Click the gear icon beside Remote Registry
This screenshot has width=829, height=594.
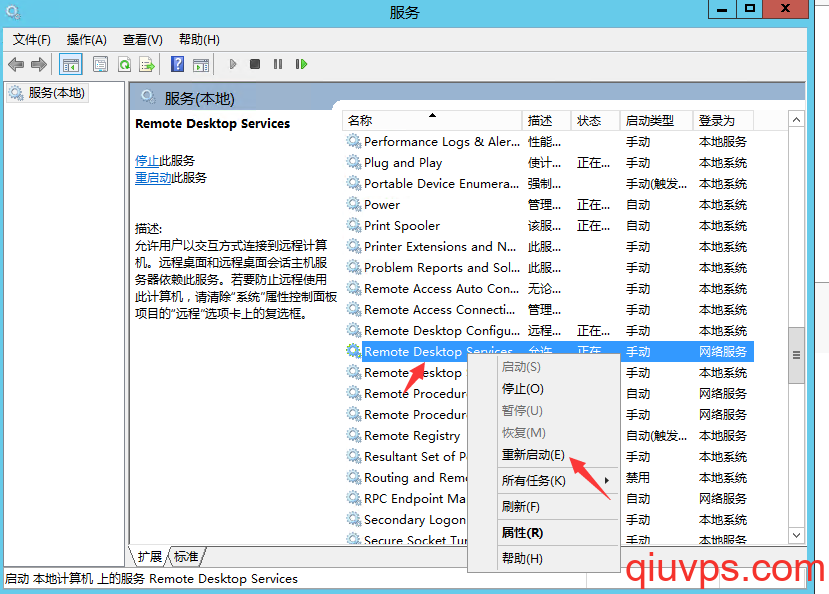pyautogui.click(x=353, y=435)
